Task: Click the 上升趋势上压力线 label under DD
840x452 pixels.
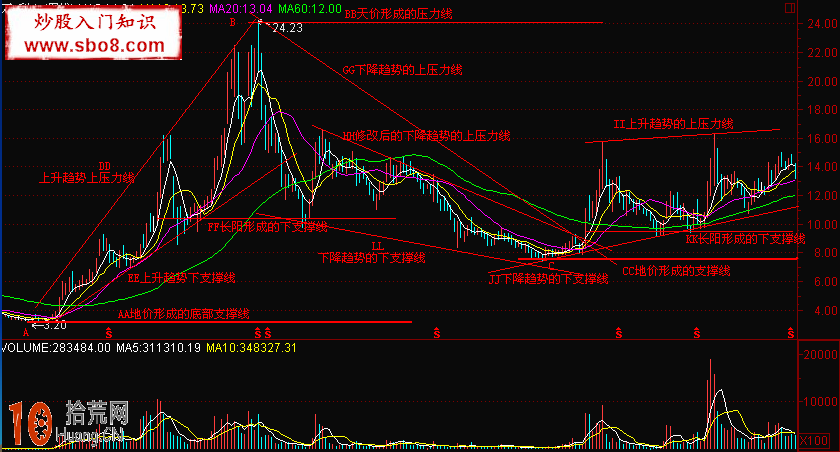Action: (x=87, y=178)
